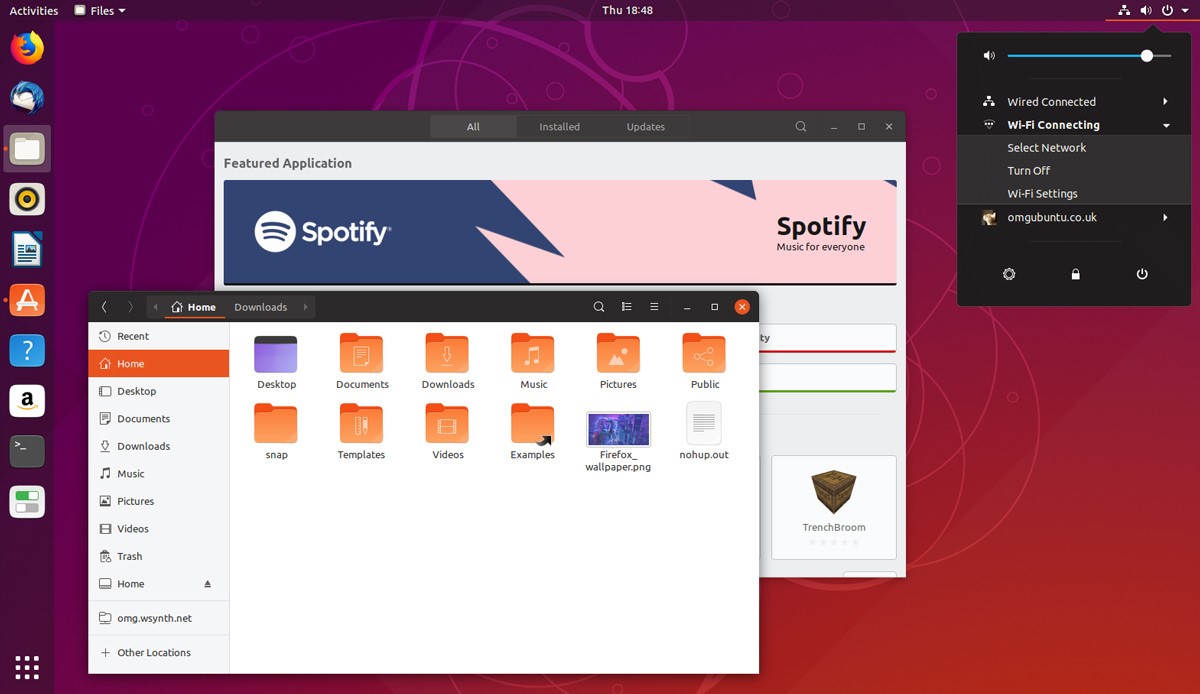The height and width of the screenshot is (694, 1200).
Task: Open the Show Applications grid
Action: [x=27, y=667]
